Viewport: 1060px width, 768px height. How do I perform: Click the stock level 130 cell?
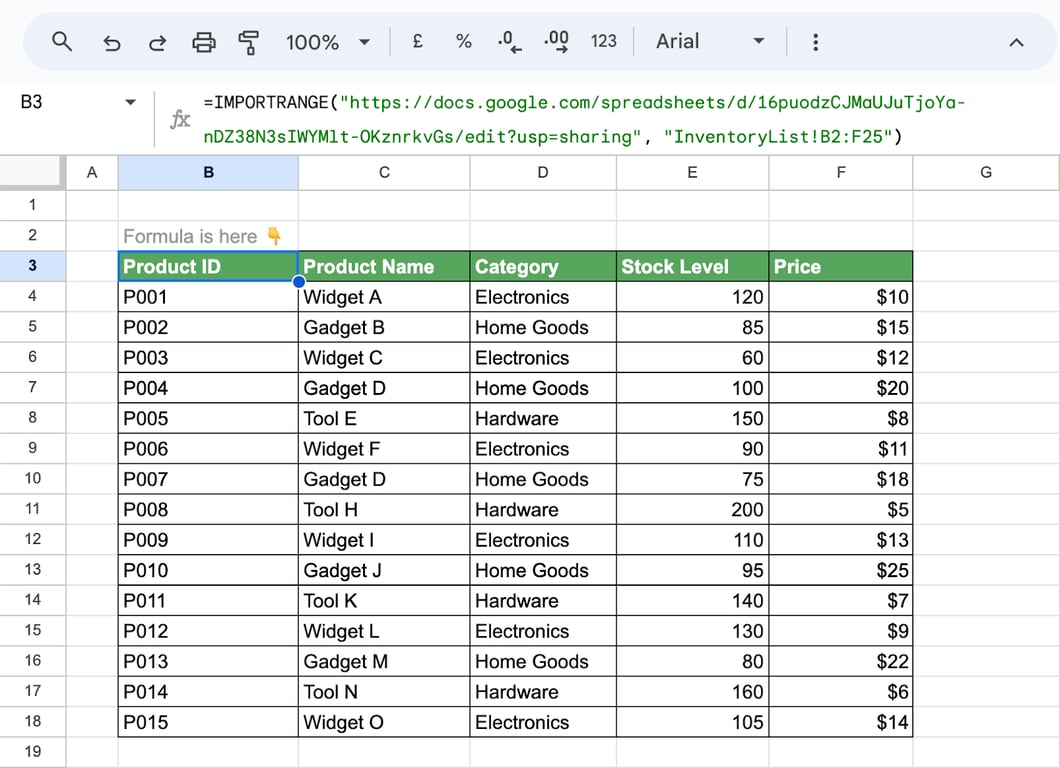(x=692, y=631)
